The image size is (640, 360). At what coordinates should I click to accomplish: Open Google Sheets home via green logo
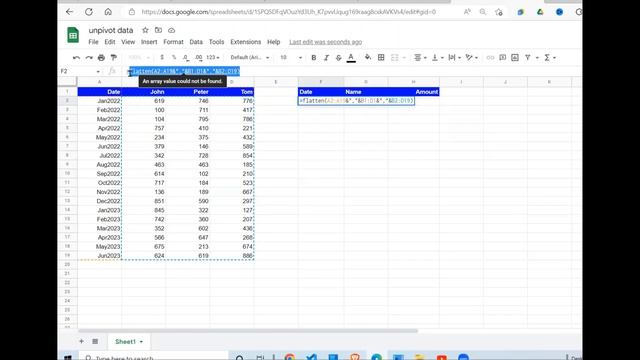tap(73, 35)
